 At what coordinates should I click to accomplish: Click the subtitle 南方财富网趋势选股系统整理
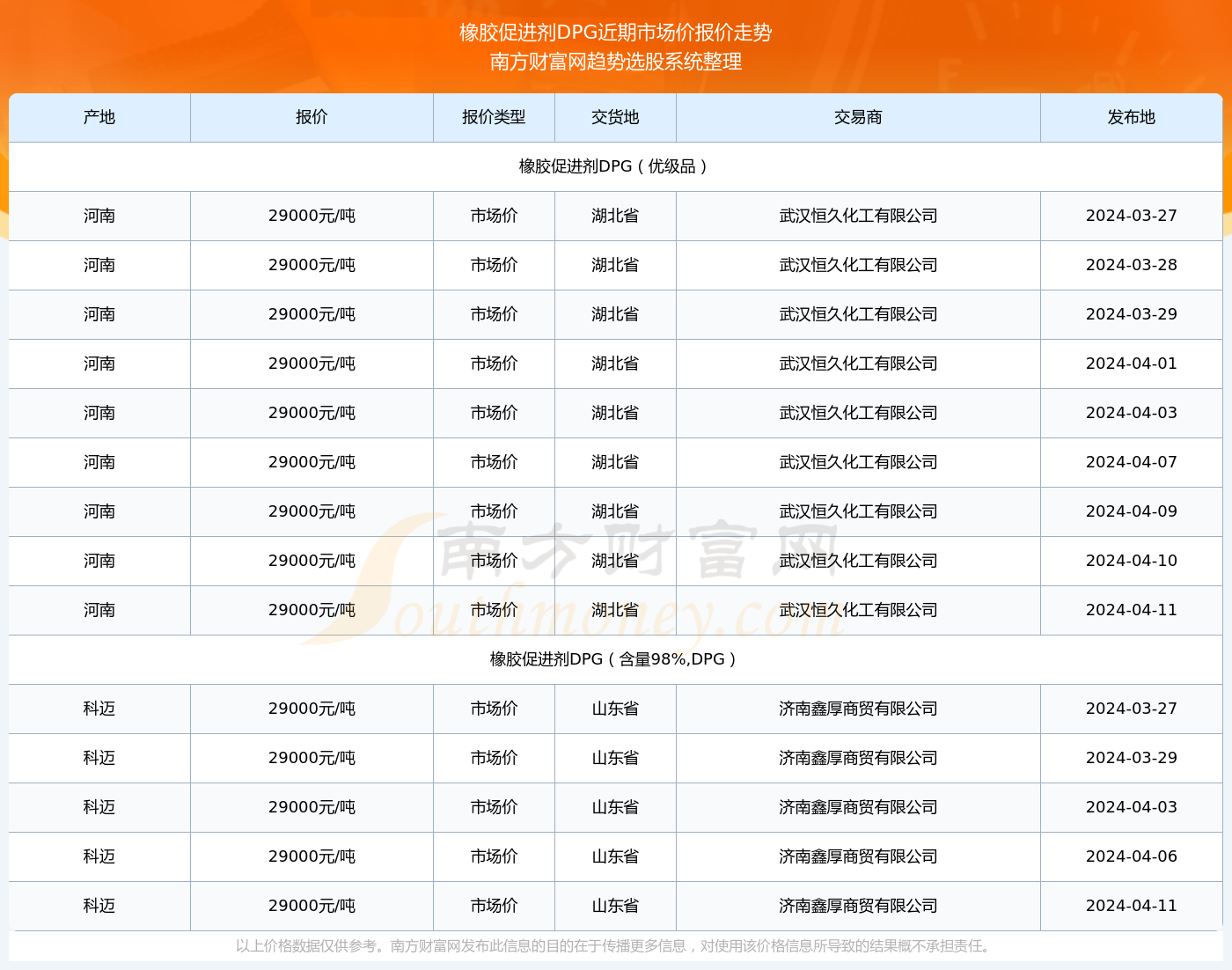coord(615,62)
